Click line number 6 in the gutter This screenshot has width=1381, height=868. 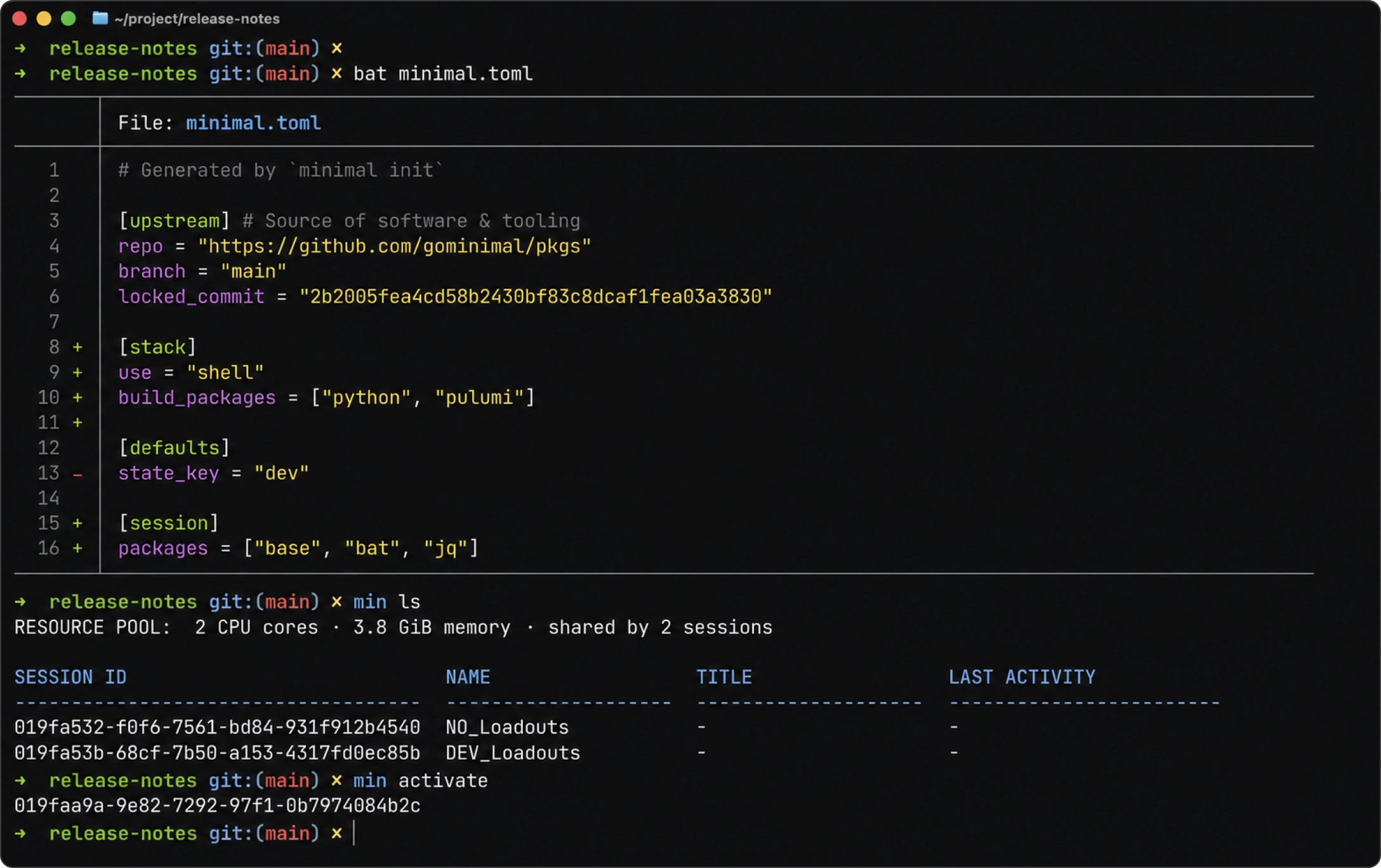(54, 296)
